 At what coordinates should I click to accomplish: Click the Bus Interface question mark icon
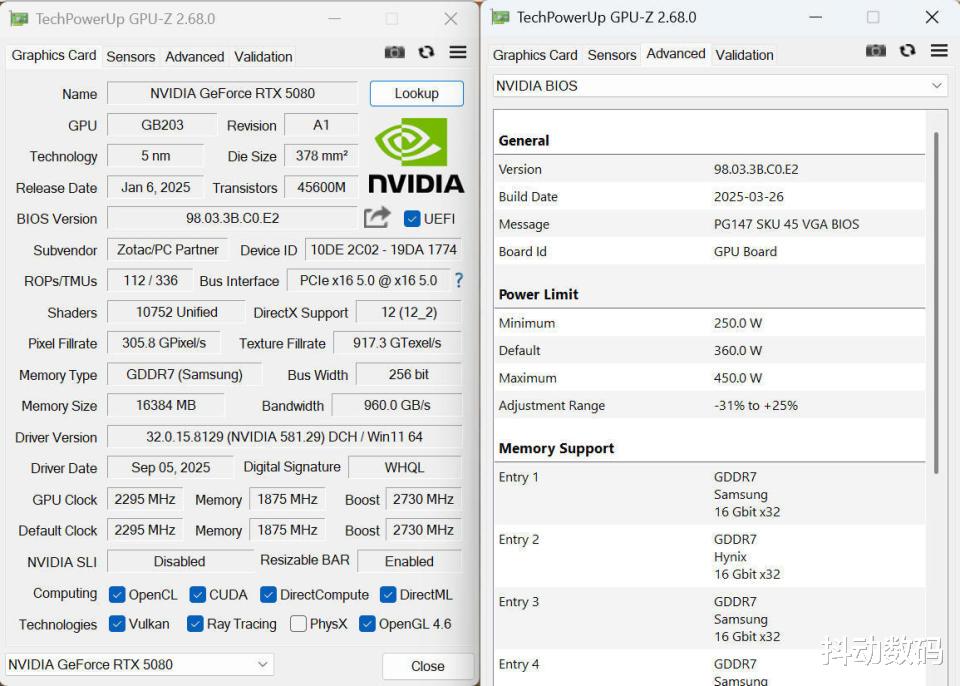pos(459,281)
